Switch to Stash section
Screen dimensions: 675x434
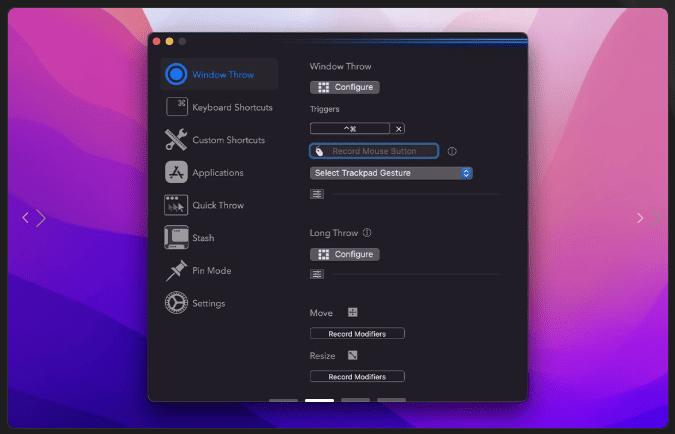203,238
